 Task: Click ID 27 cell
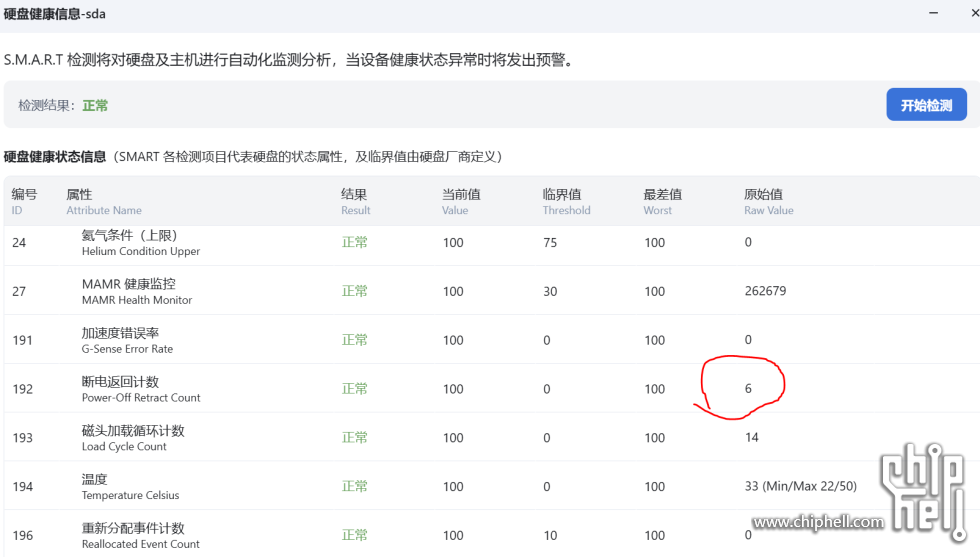click(19, 291)
